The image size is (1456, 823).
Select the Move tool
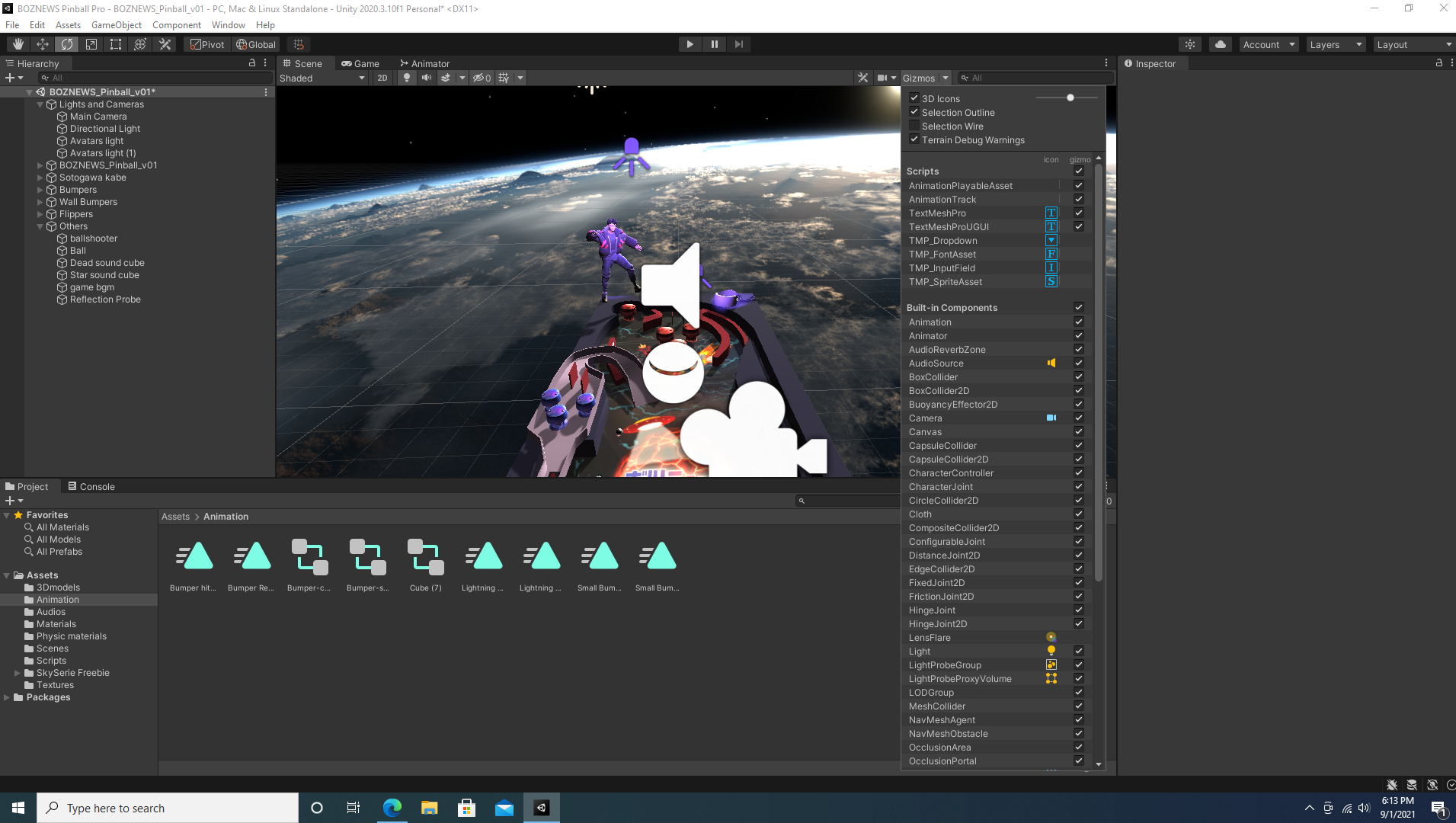[43, 44]
